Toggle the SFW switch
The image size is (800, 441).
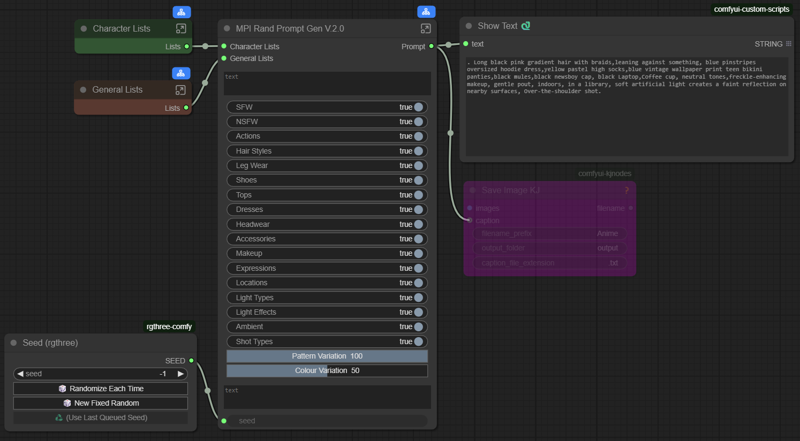pos(418,107)
